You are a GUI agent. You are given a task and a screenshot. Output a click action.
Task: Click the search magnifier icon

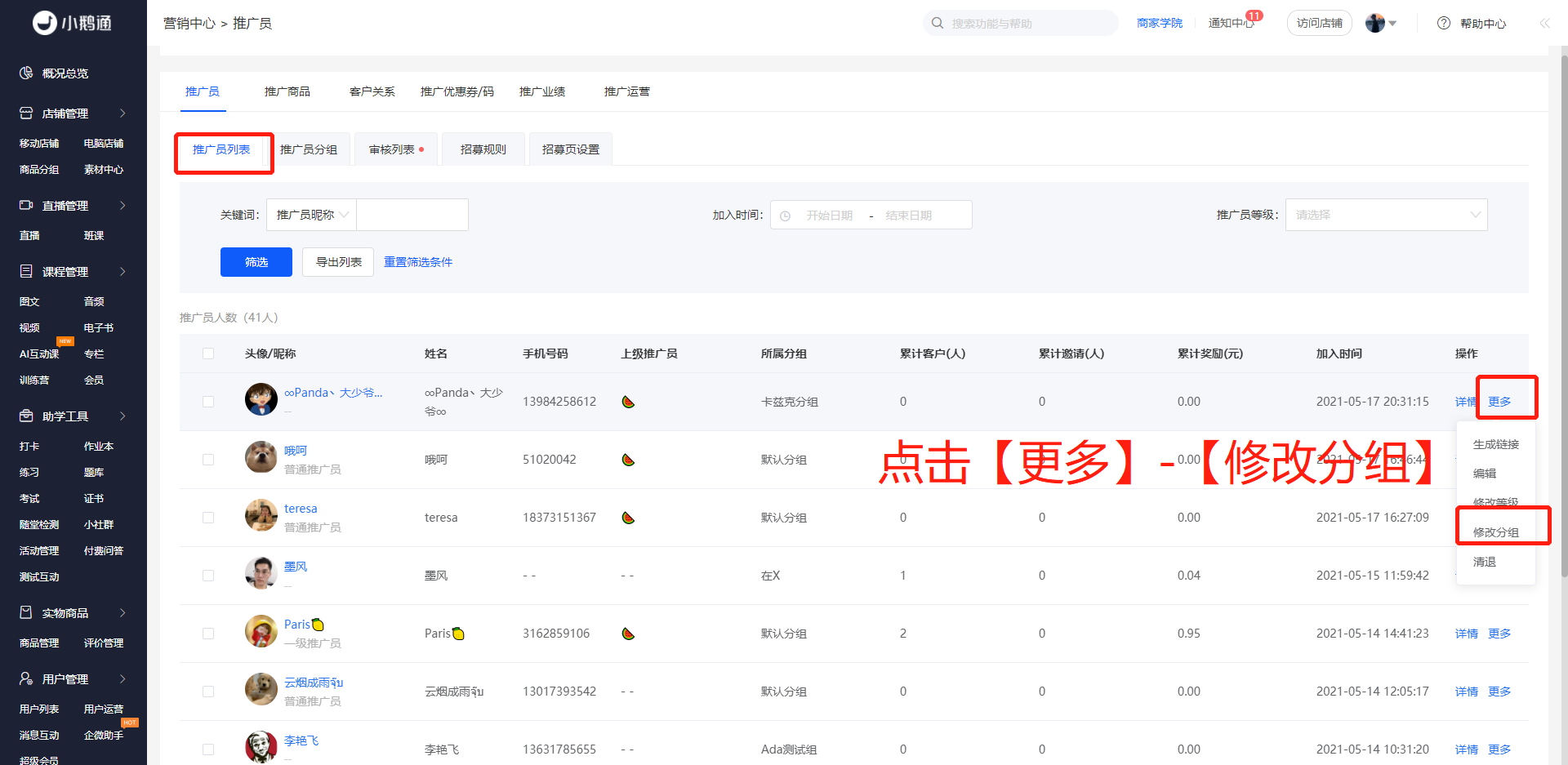[x=938, y=23]
